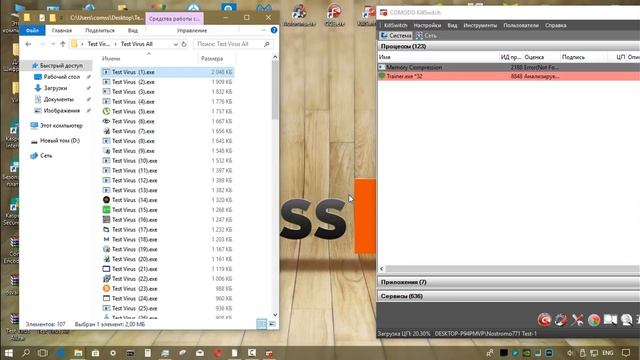The height and width of the screenshot is (360, 640).
Task: Click the eye icon of Test Virus (6).exe
Action: 106,121
